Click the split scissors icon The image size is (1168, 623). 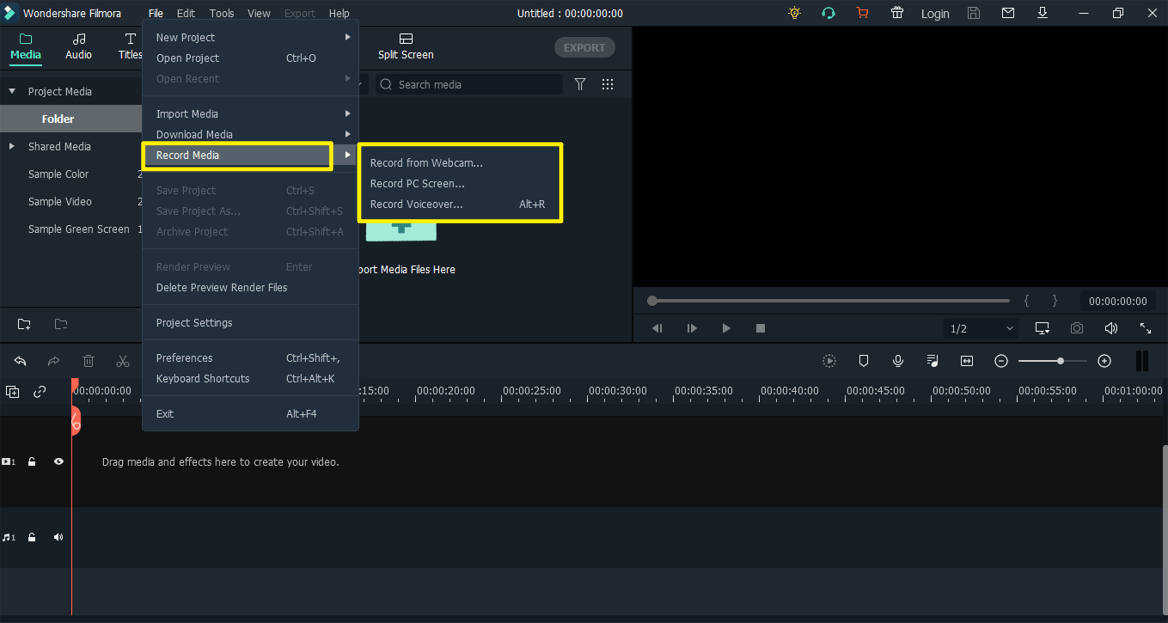point(123,361)
